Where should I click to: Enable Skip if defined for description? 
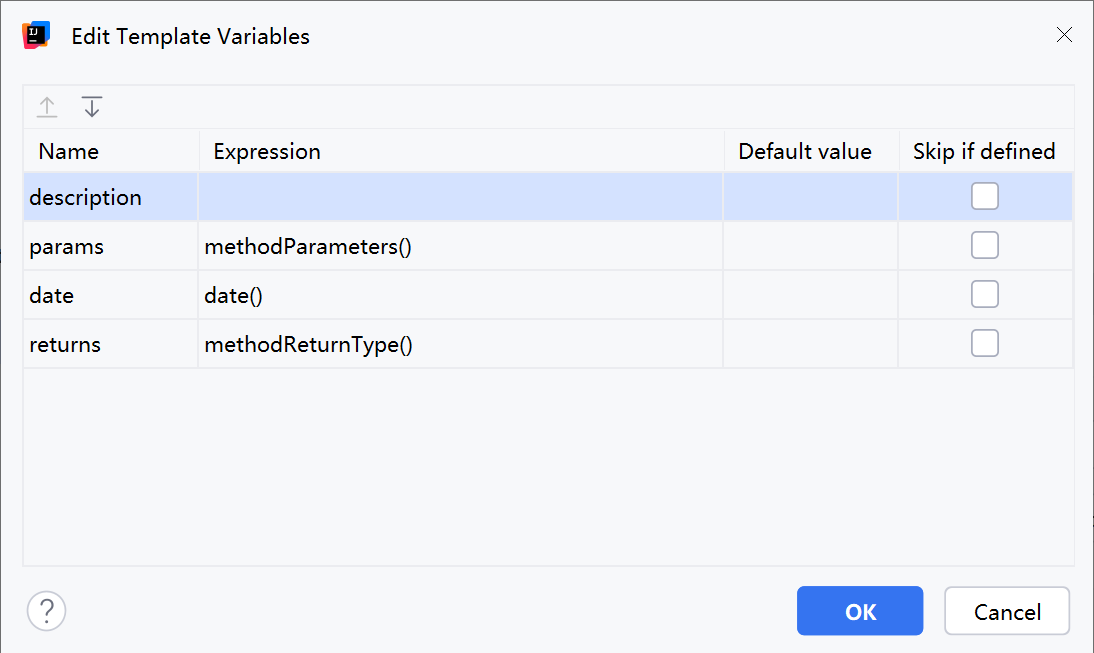coord(985,197)
